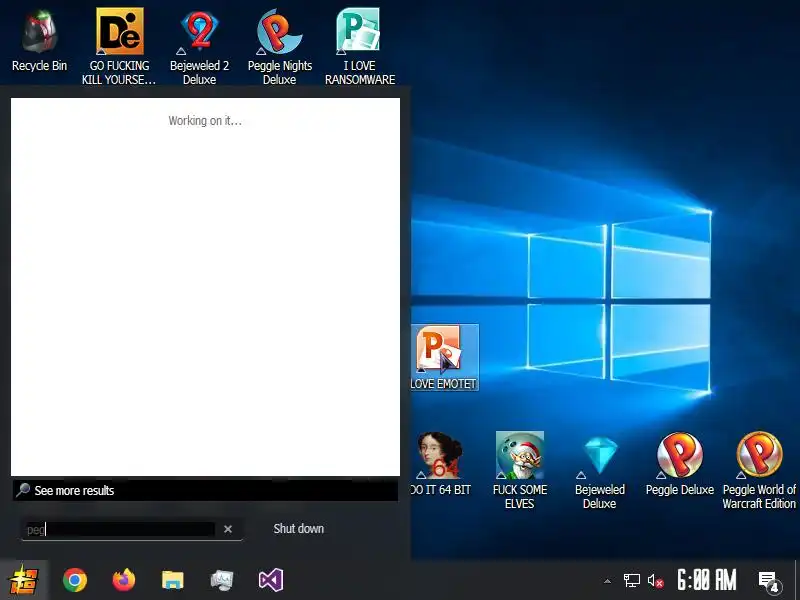Select the desktop icon with the De logo
This screenshot has height=600, width=800.
point(119,45)
